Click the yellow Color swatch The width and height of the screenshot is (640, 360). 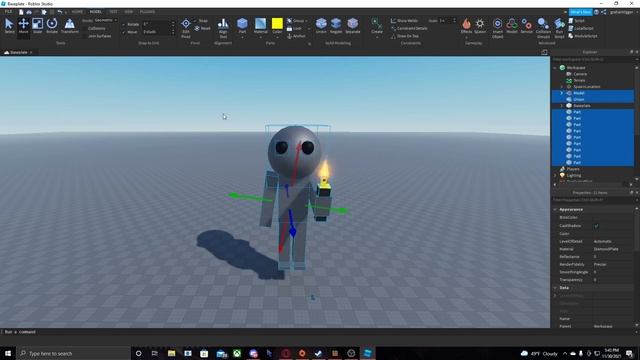[277, 24]
